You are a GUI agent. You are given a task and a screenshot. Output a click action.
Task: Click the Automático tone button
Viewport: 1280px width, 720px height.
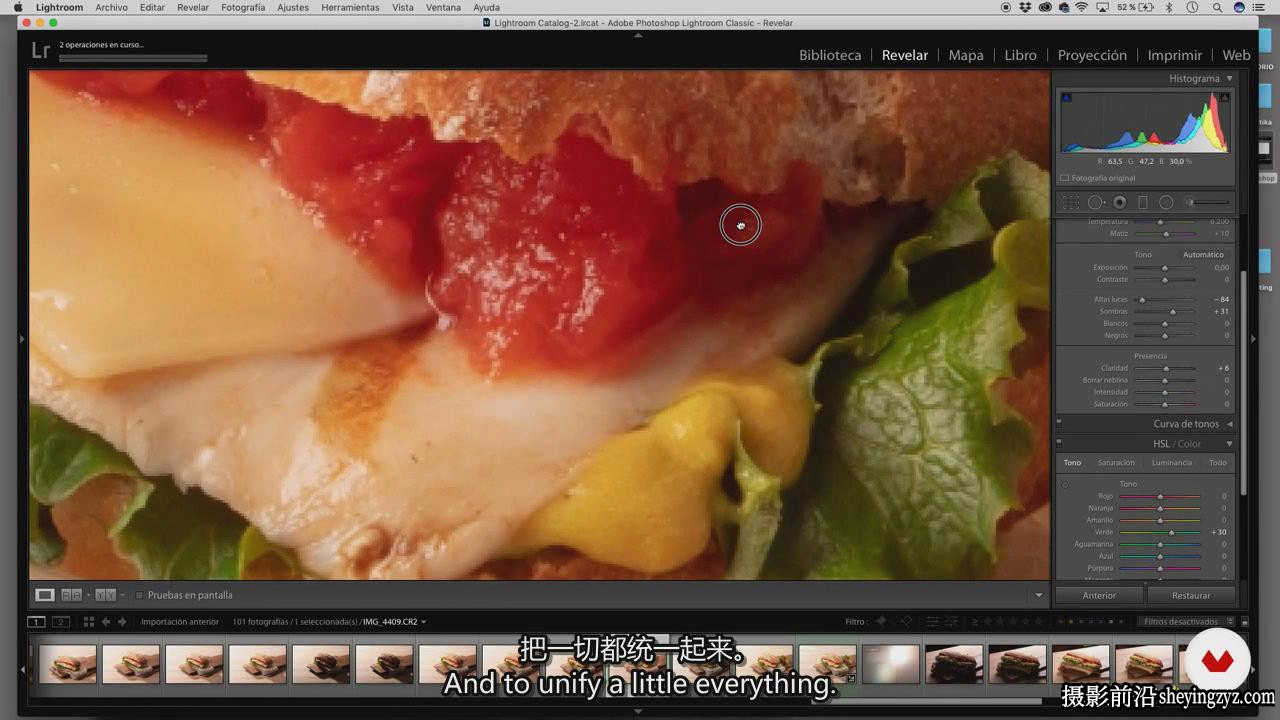click(1203, 255)
